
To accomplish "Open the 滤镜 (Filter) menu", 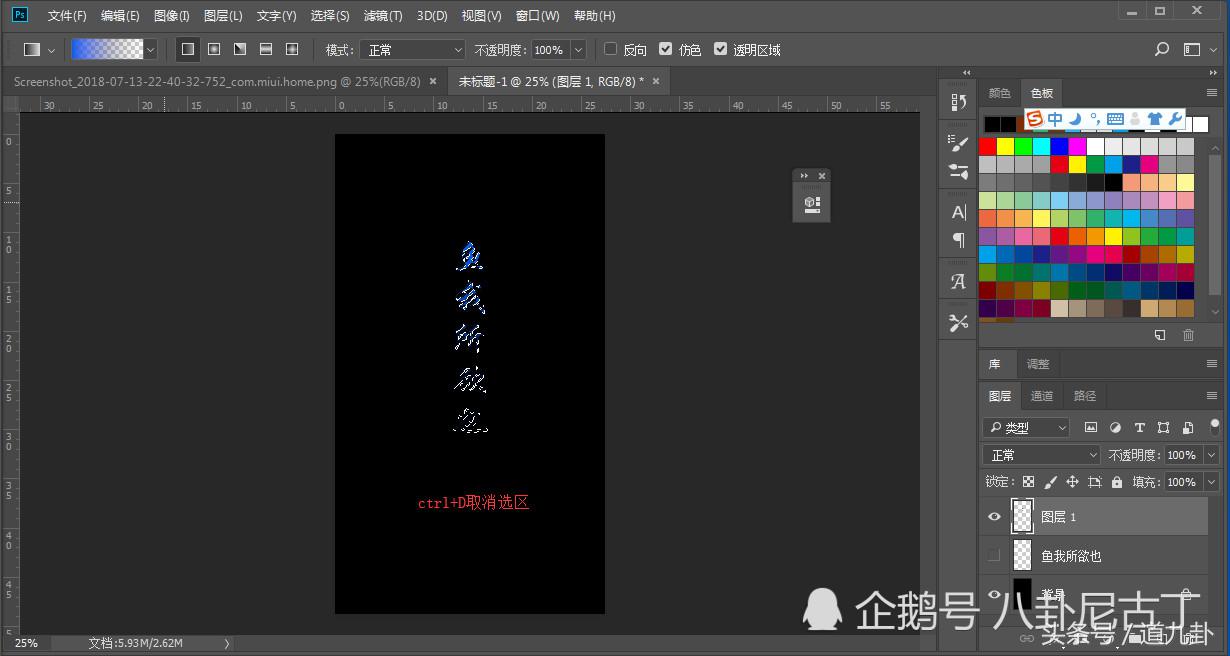I will [x=382, y=15].
